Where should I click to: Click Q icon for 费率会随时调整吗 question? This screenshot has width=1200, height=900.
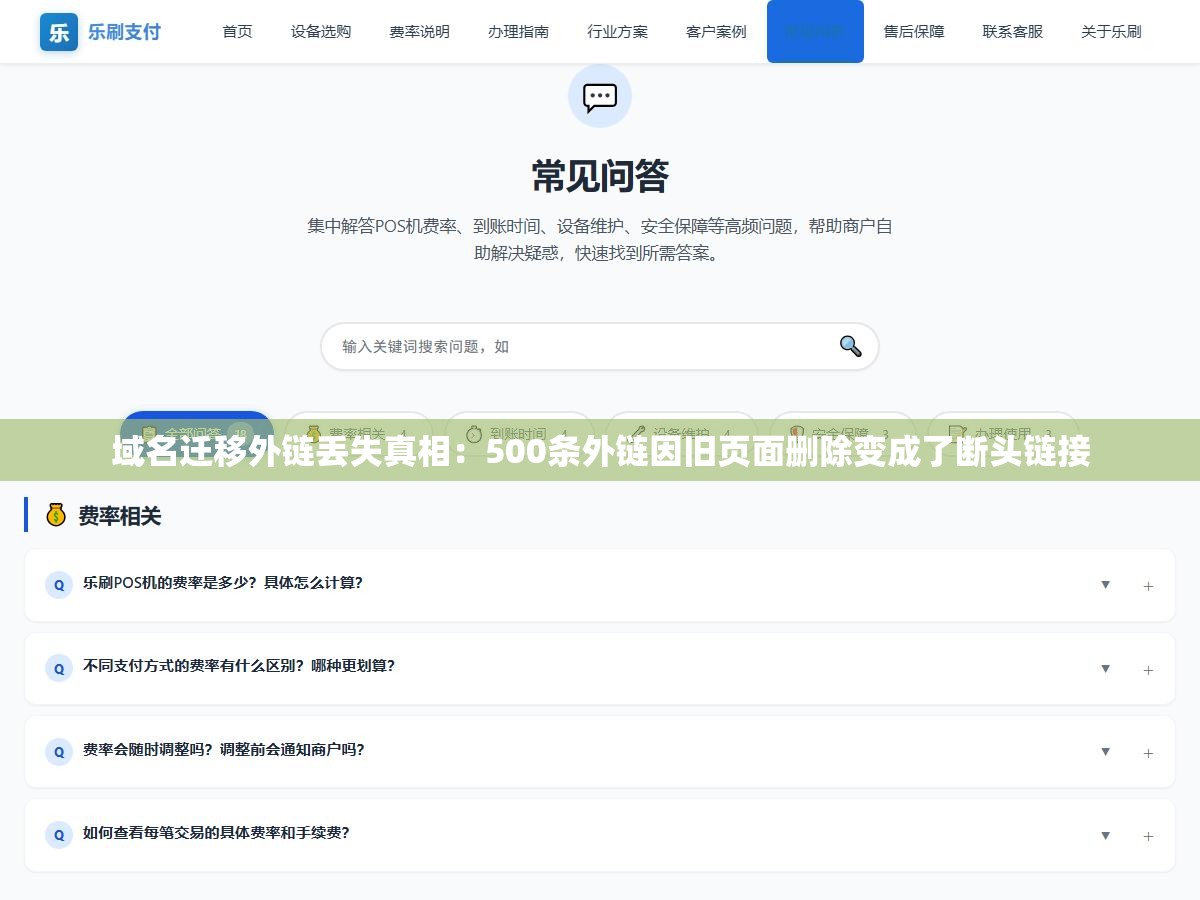coord(59,751)
